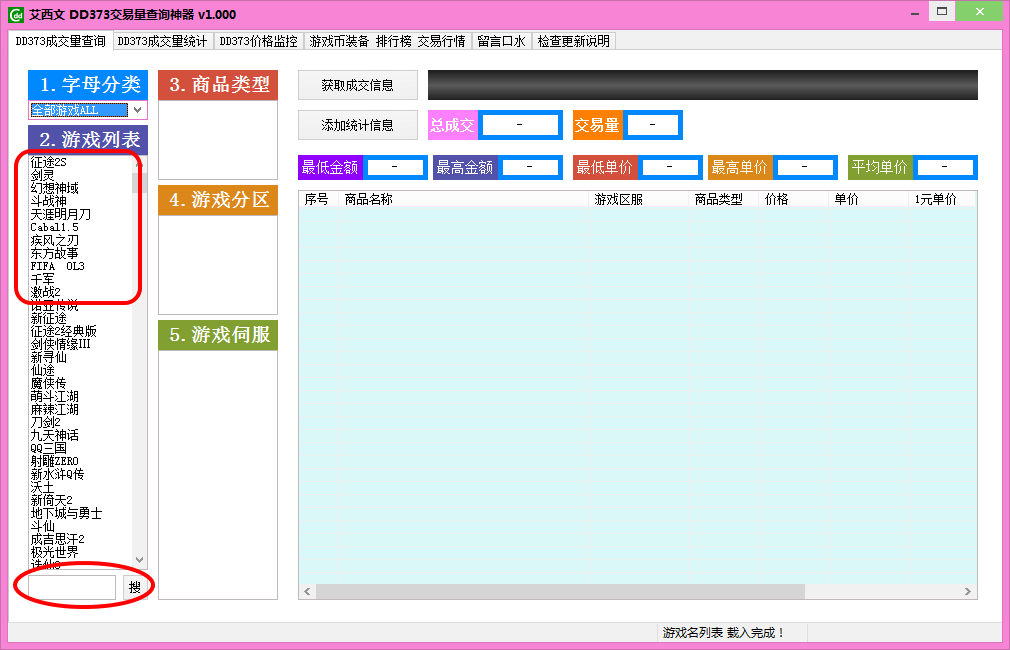
Task: Sort by 商品类型 column header
Action: coord(724,200)
